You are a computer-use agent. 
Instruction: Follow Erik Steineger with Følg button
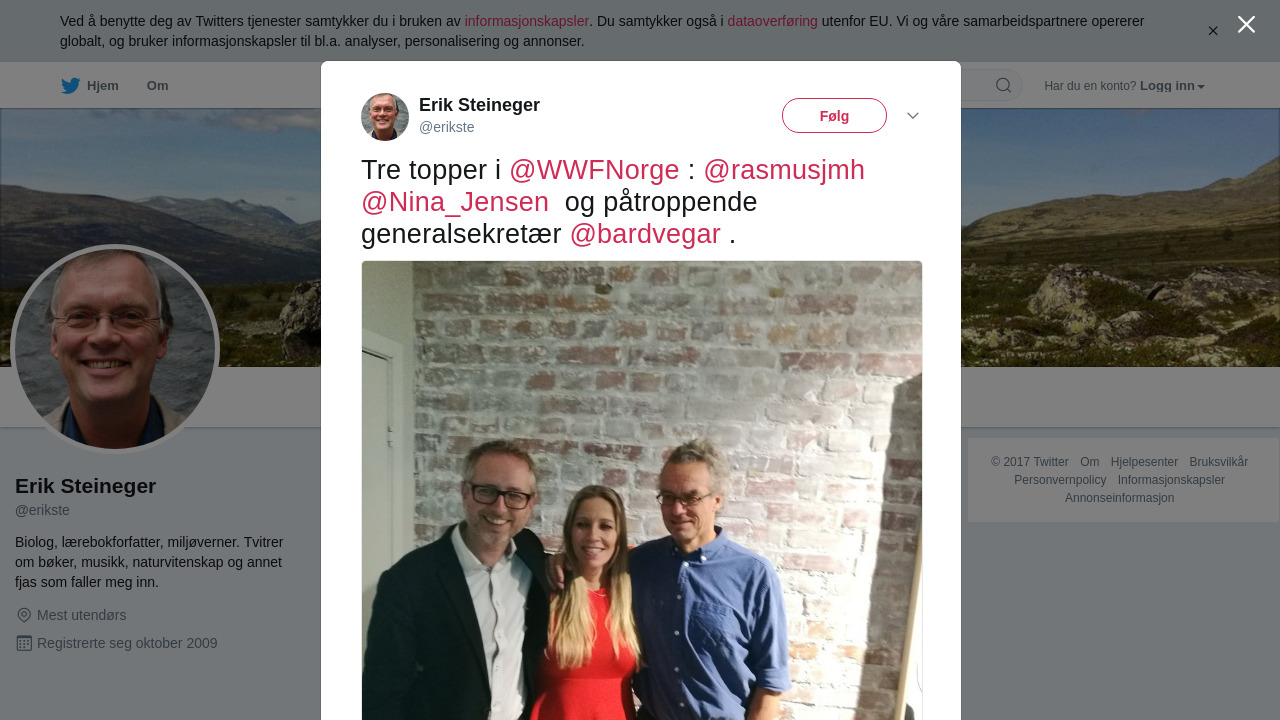click(x=834, y=116)
